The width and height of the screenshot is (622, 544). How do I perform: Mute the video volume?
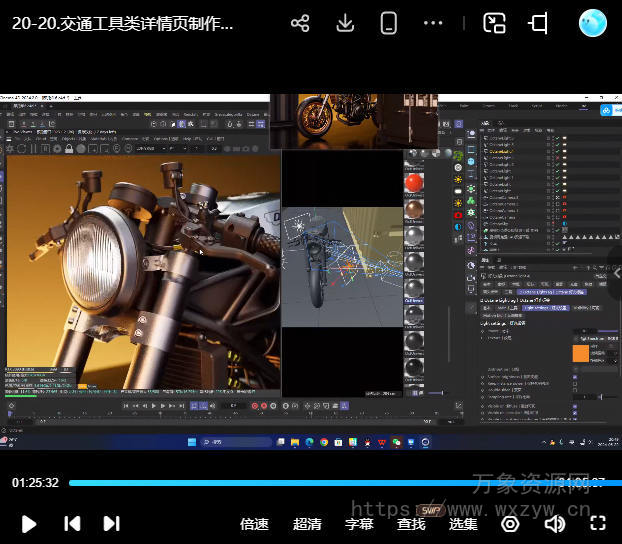point(554,523)
